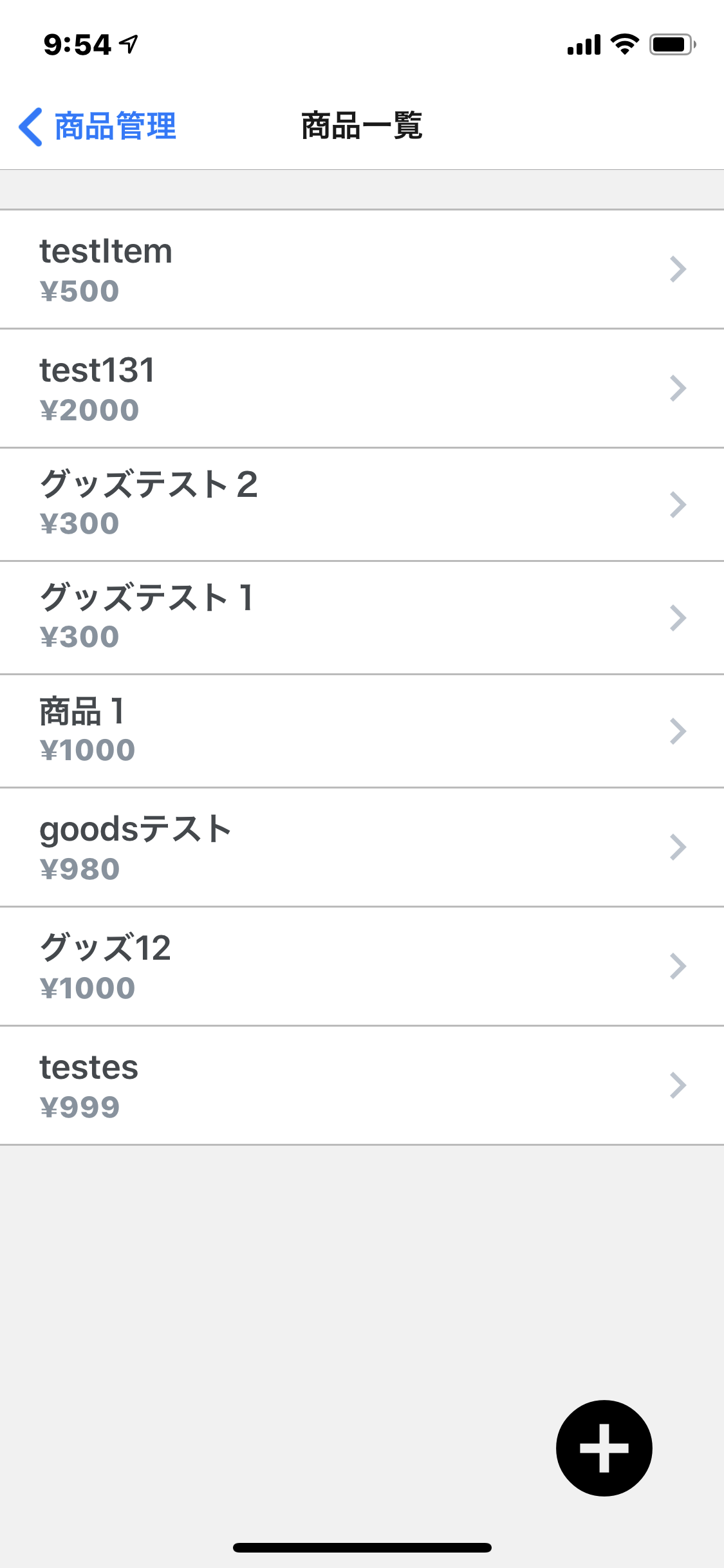This screenshot has width=724, height=1568.
Task: Tap the chevron on the goodsテスト row
Action: (678, 847)
